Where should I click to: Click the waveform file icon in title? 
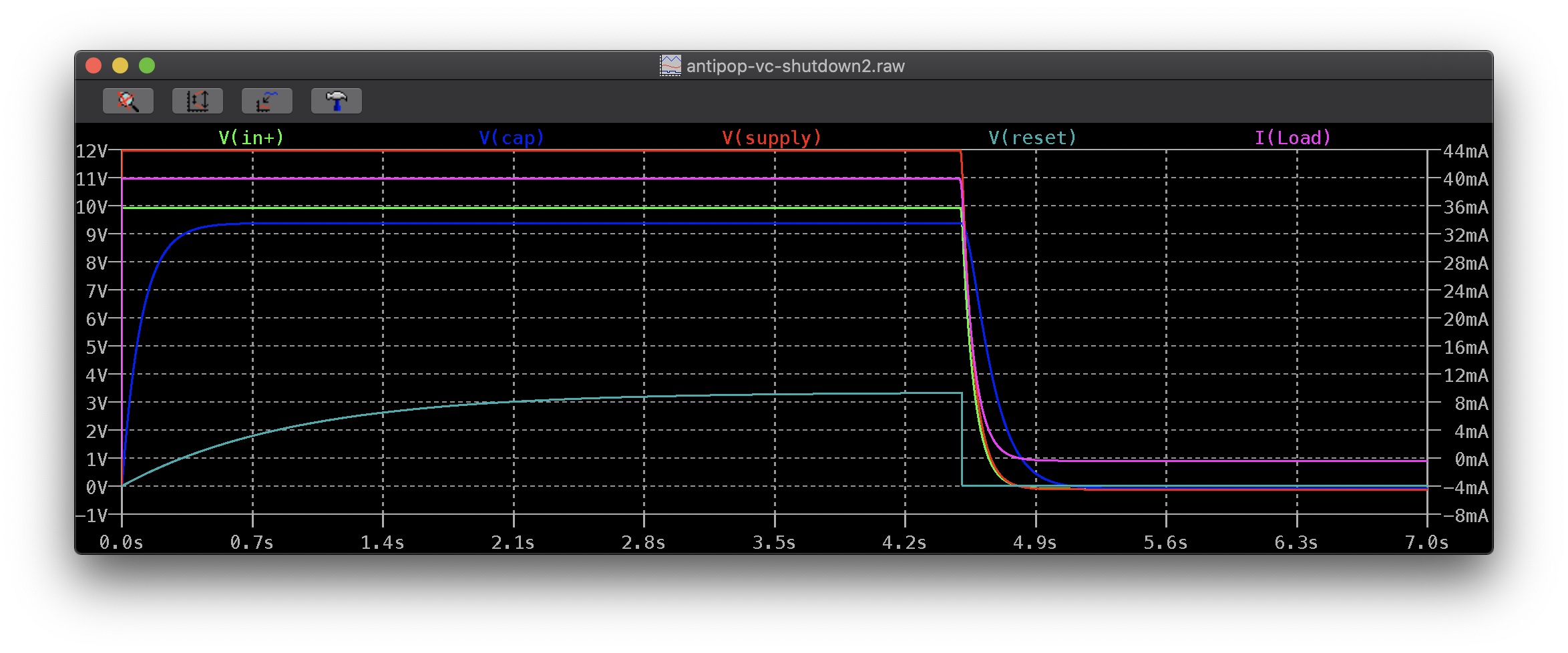(670, 65)
